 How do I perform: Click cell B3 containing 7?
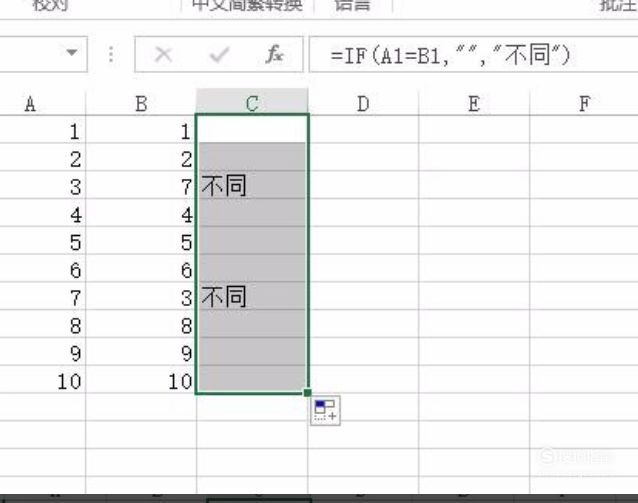point(141,186)
